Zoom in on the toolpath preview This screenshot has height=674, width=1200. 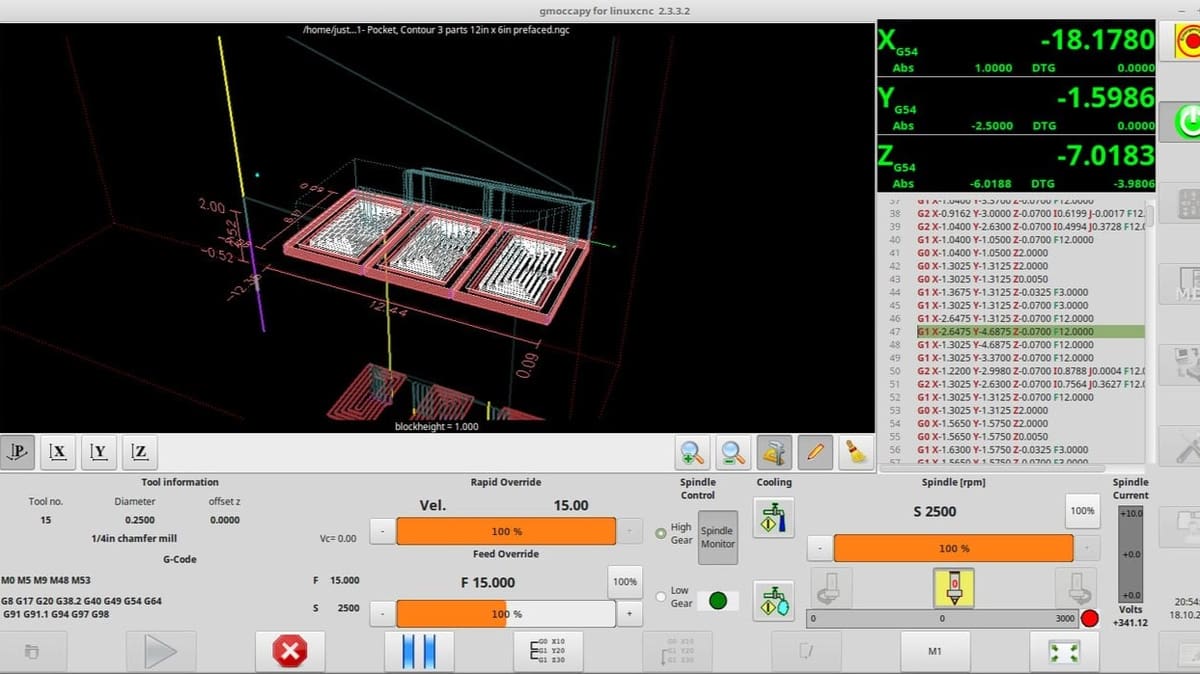(x=692, y=452)
